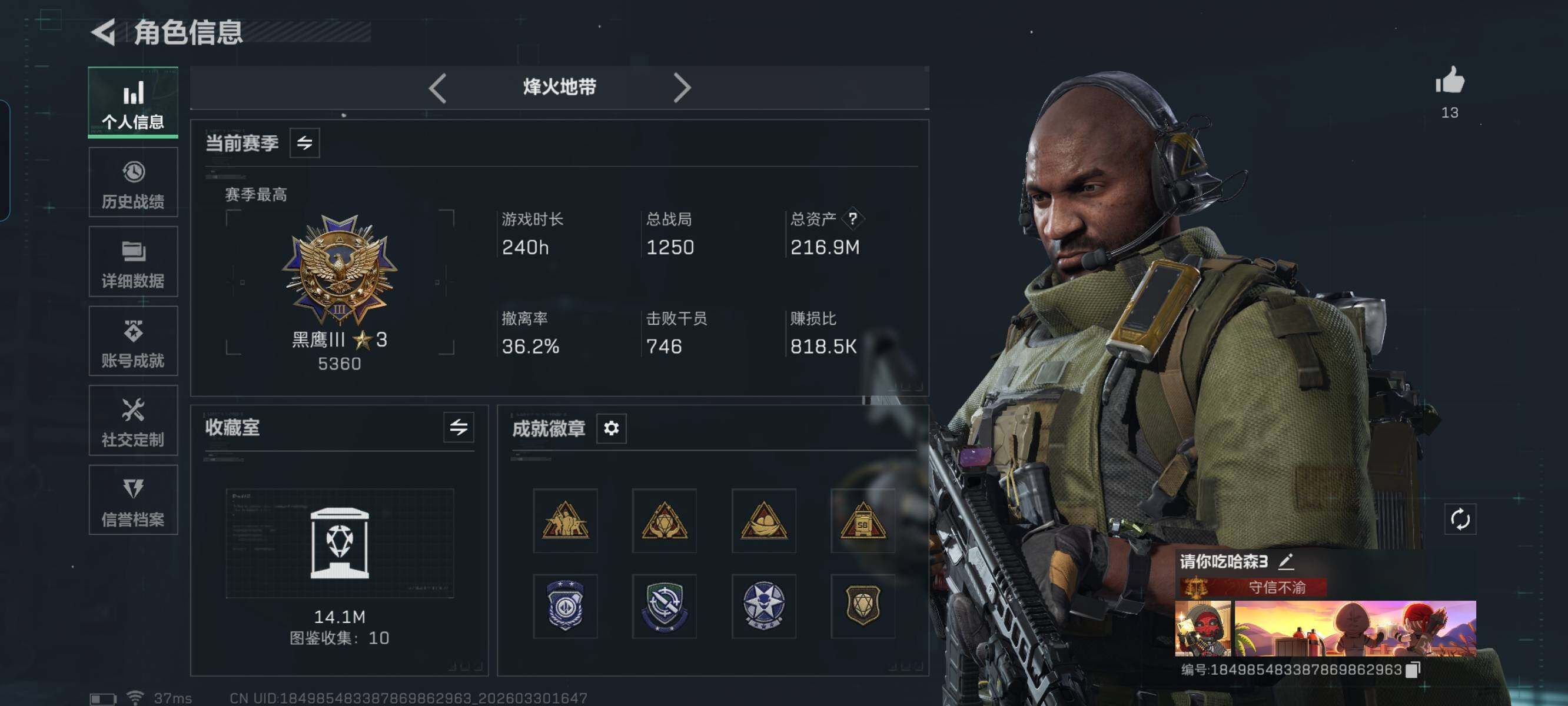The height and width of the screenshot is (706, 1568).
Task: Open the 社交定制 sidebar section
Action: 133,421
